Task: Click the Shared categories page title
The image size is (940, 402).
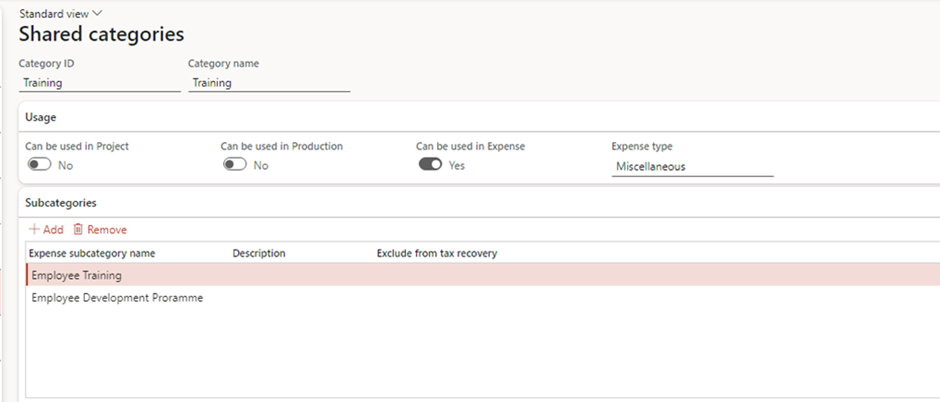Action: tap(101, 34)
